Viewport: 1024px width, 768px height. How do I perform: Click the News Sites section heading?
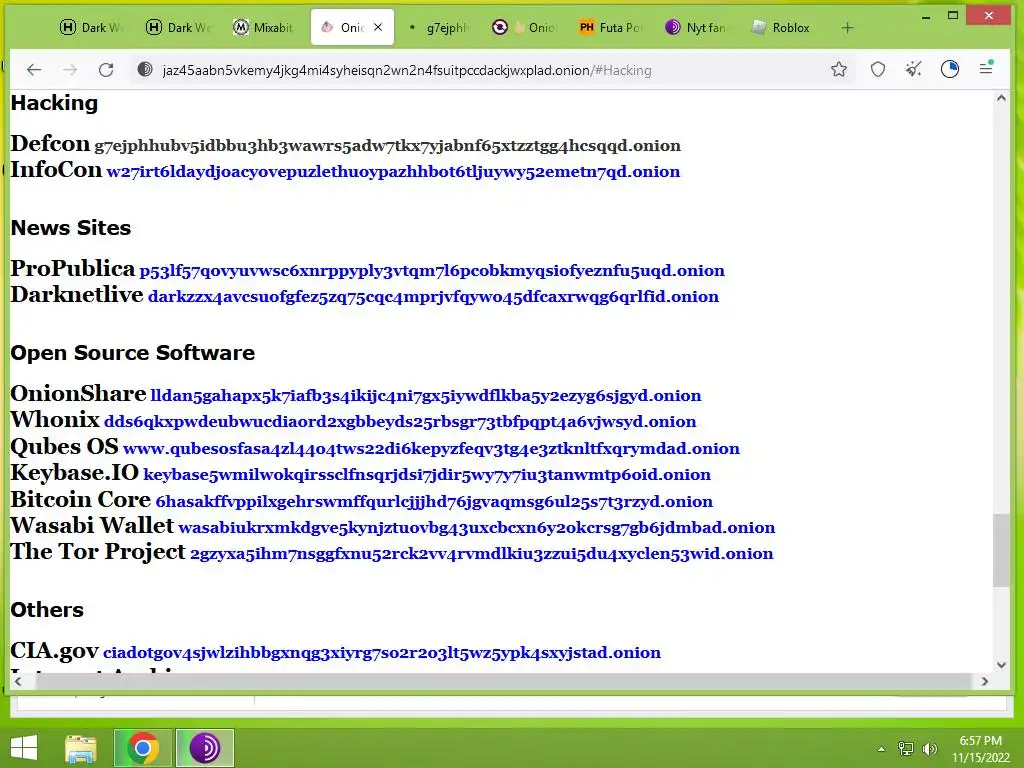[71, 228]
